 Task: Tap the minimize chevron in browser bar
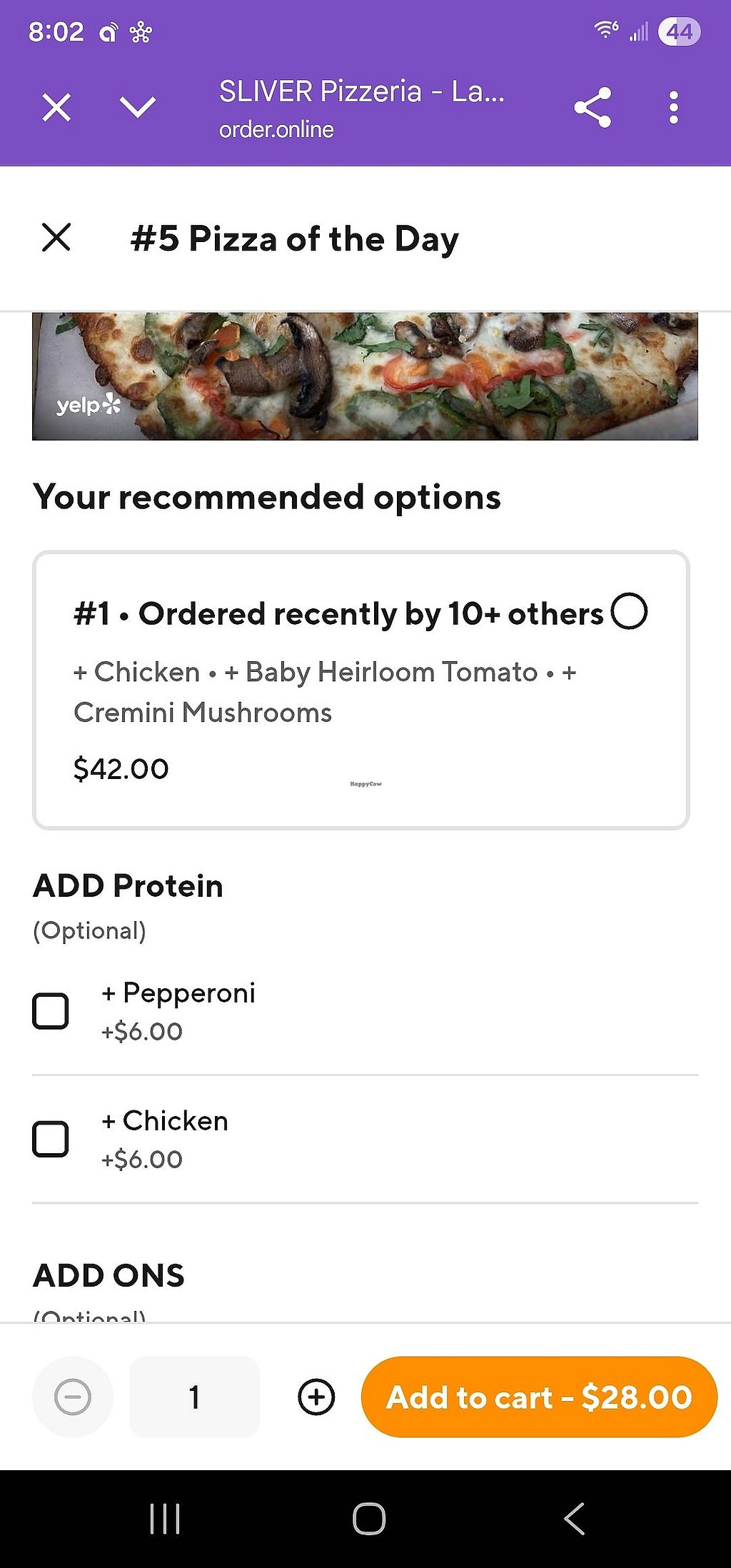click(138, 107)
